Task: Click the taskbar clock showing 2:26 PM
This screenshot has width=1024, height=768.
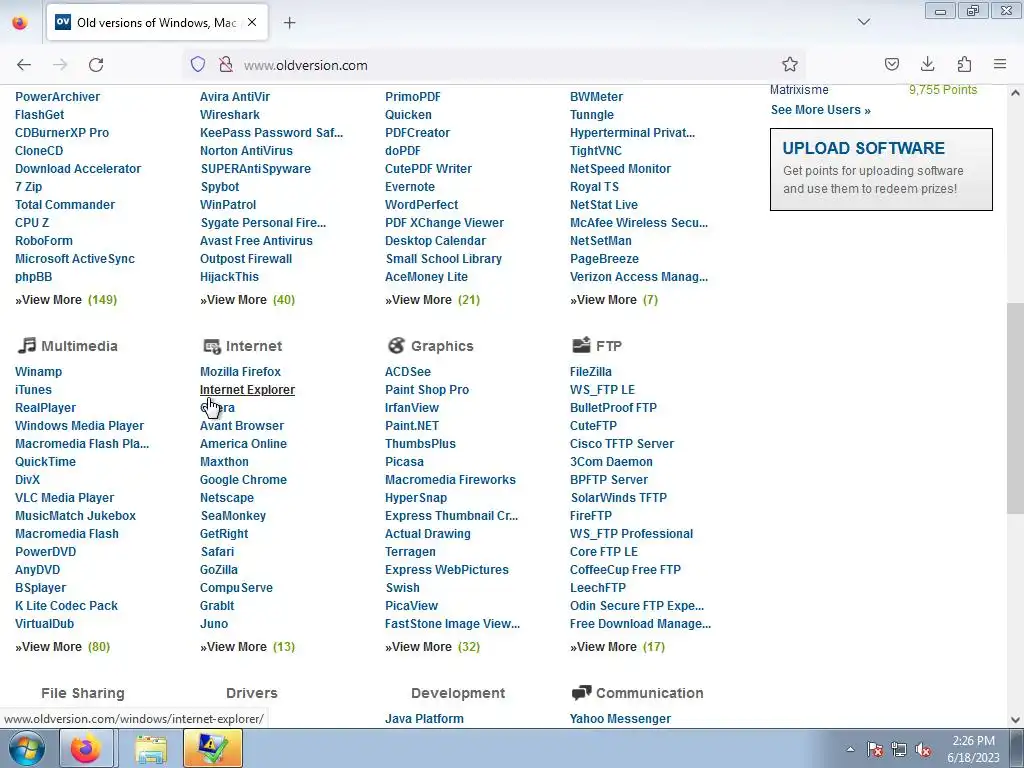Action: tap(973, 749)
